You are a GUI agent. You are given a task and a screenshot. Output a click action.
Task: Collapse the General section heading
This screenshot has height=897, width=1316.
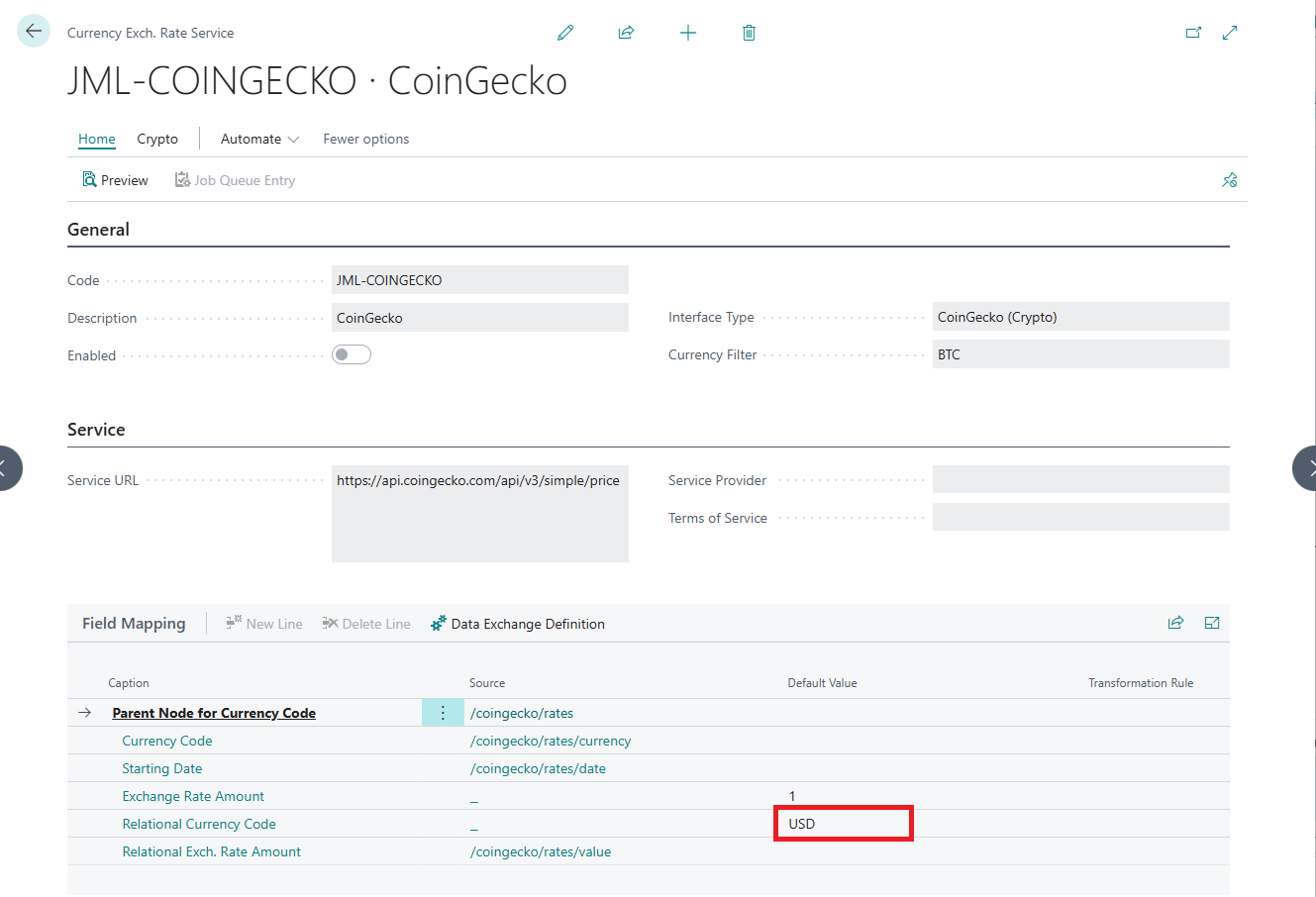click(x=98, y=230)
